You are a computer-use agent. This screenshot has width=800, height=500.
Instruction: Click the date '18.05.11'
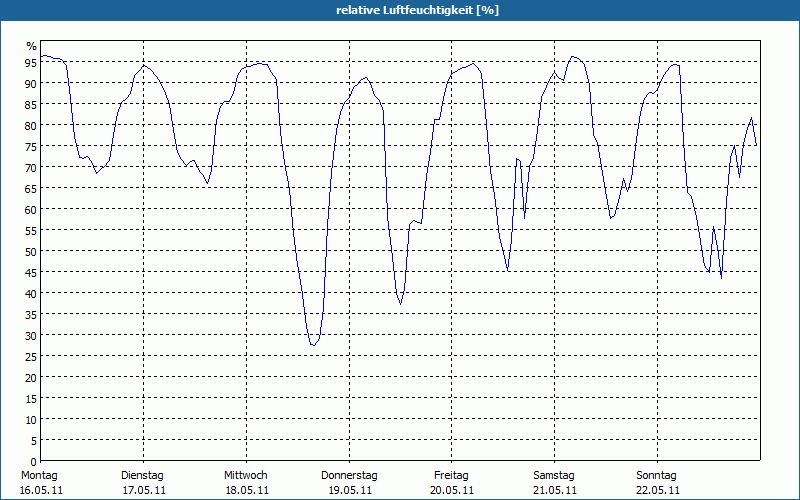[247, 490]
